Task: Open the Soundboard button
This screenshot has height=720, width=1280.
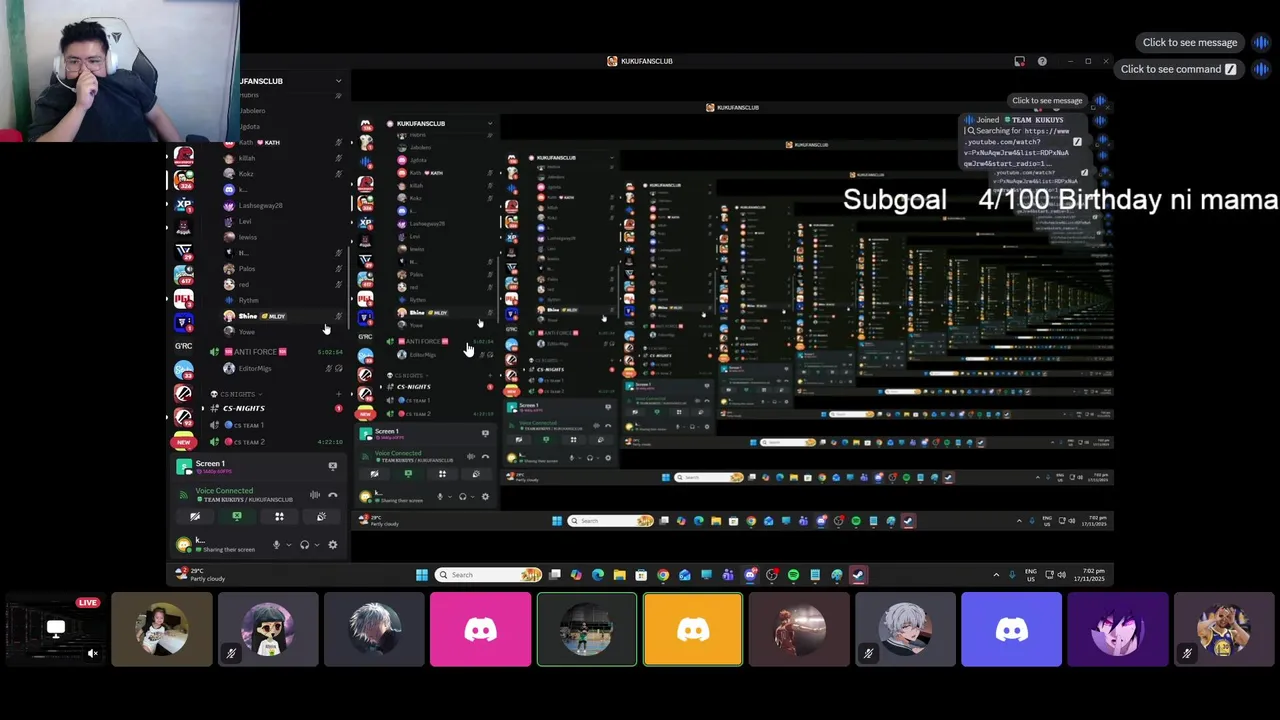Action: [321, 516]
